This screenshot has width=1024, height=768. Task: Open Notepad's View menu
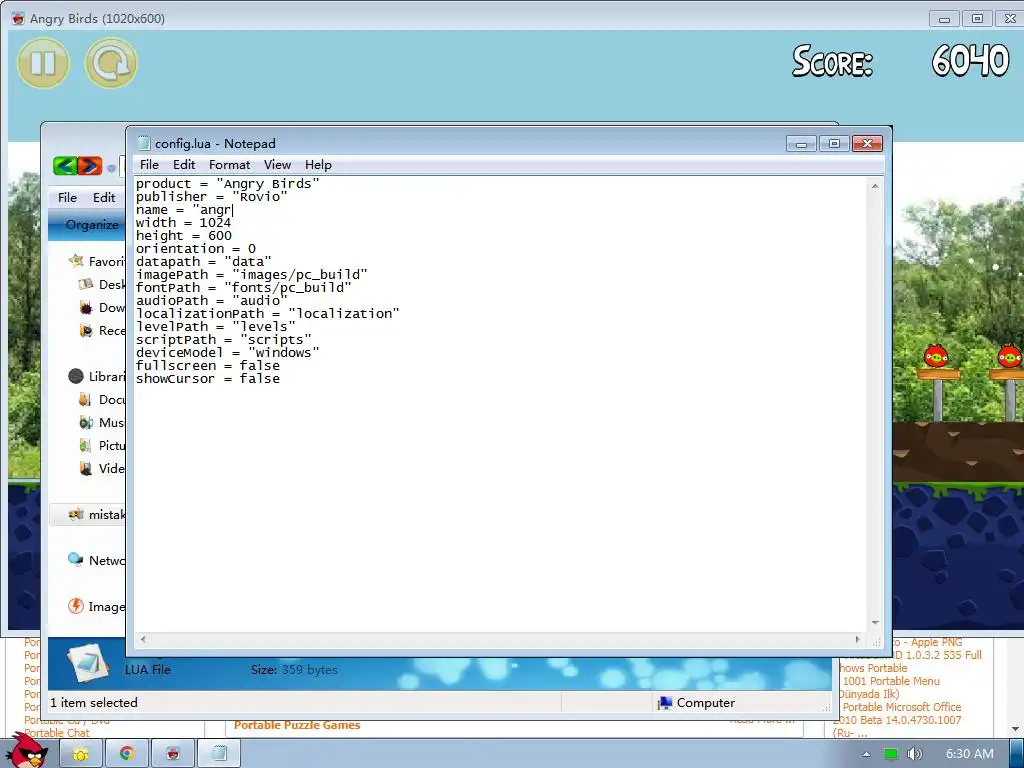(277, 165)
